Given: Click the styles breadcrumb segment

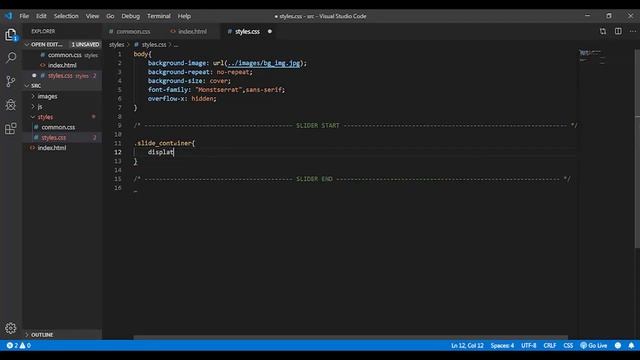Looking at the screenshot, I should [116, 44].
